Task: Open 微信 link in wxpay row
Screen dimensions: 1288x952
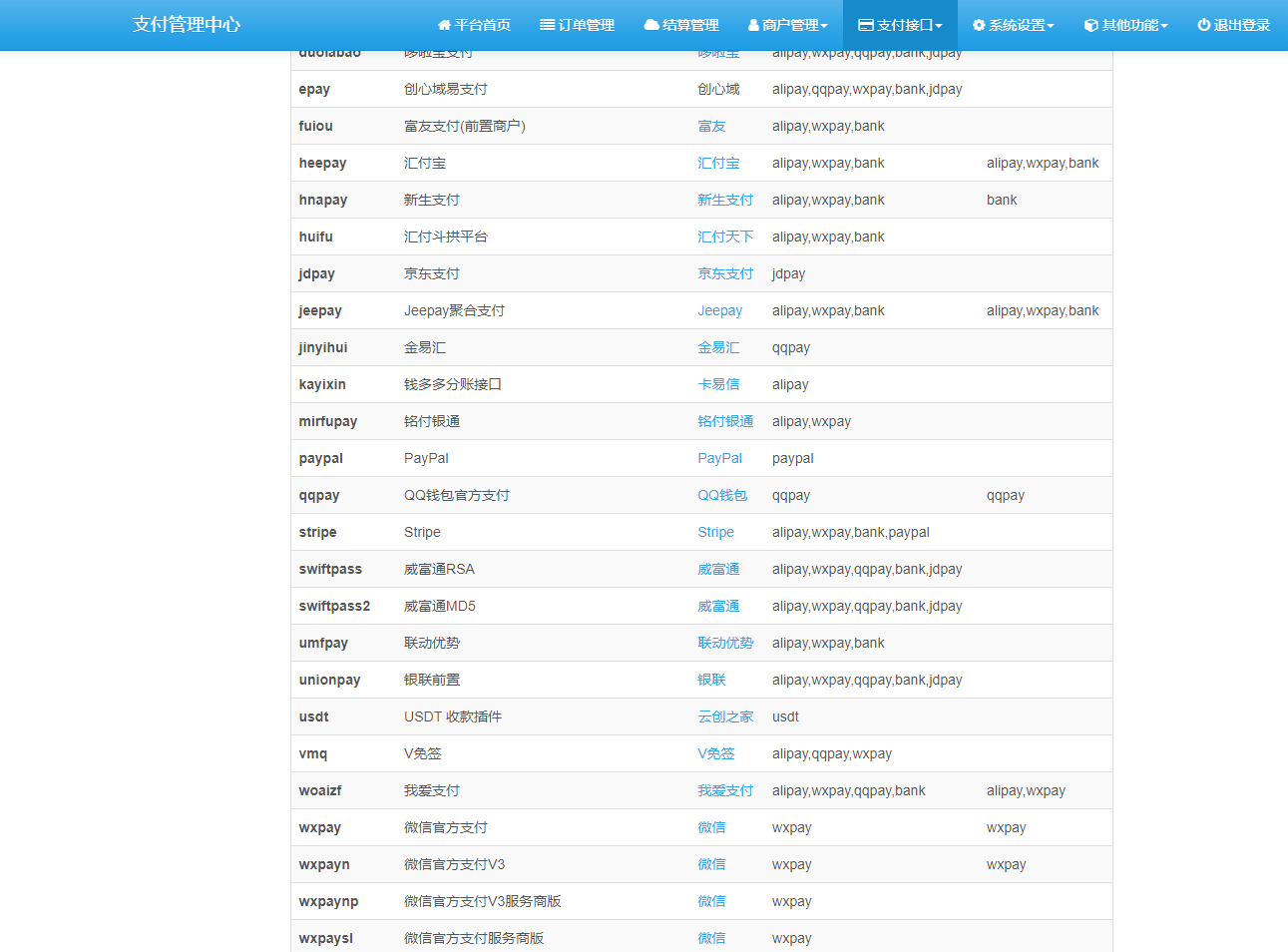Action: [711, 827]
